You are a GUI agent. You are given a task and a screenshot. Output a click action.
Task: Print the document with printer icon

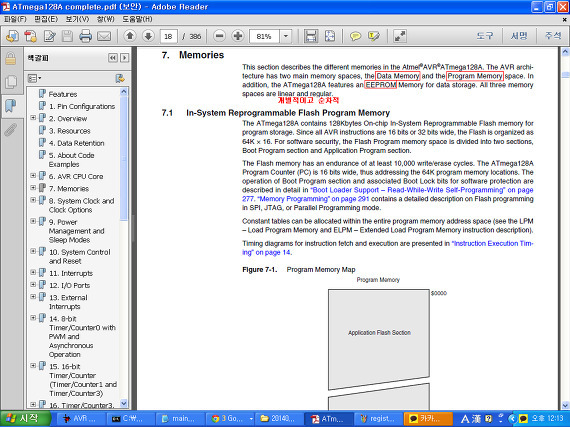click(x=85, y=36)
